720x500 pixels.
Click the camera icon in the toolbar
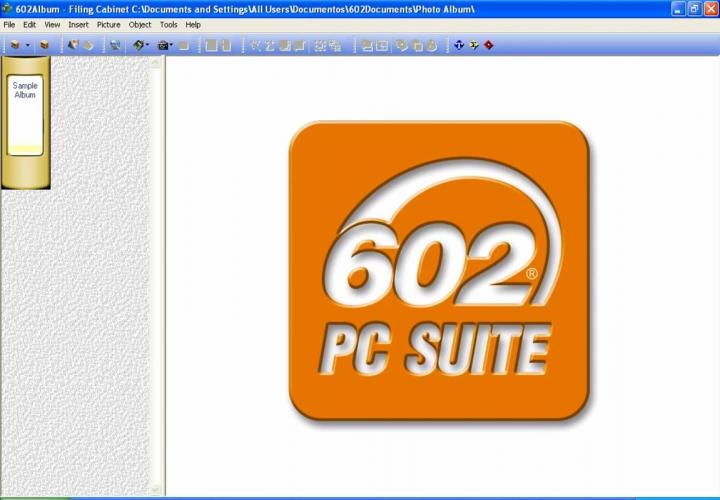point(163,45)
